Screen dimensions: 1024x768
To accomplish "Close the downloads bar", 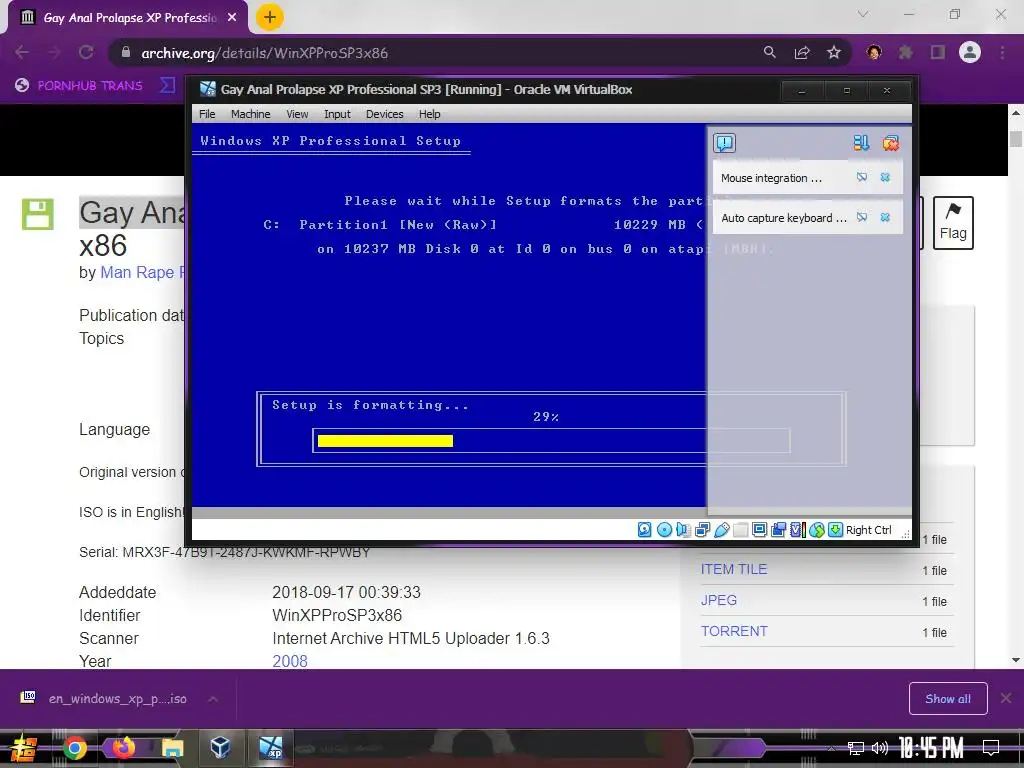I will coord(1006,698).
